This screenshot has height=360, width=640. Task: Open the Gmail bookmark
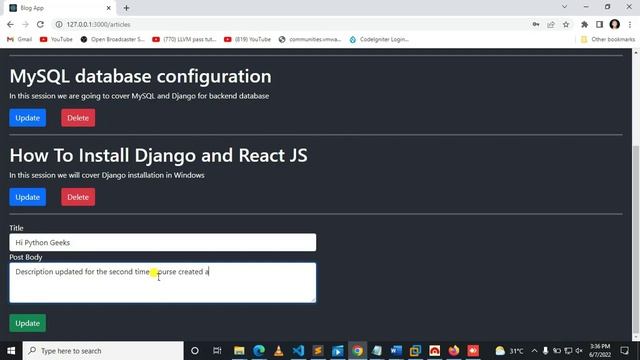[x=20, y=39]
